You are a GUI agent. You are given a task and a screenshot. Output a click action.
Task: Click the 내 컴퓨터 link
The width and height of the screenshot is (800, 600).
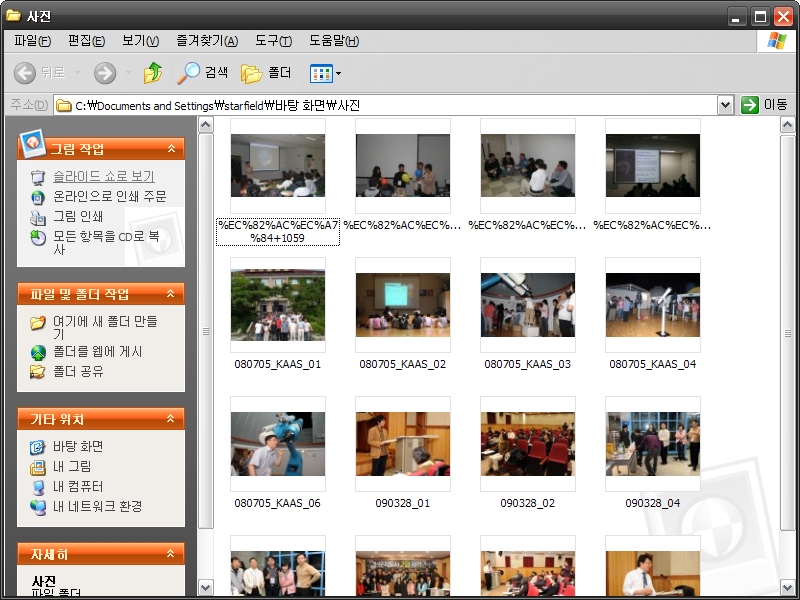click(x=78, y=486)
